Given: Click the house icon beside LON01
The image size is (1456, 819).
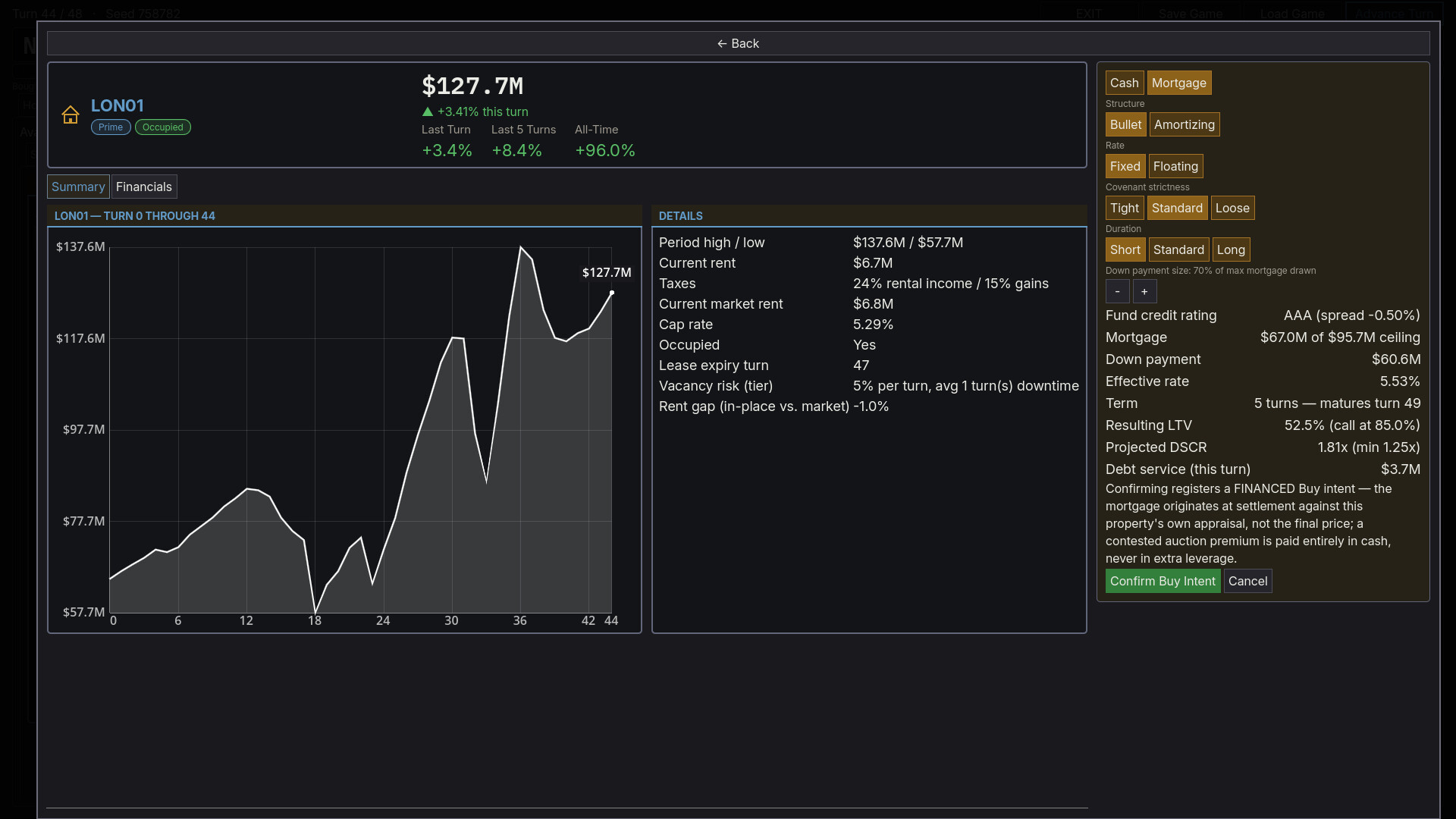Looking at the screenshot, I should [x=71, y=115].
